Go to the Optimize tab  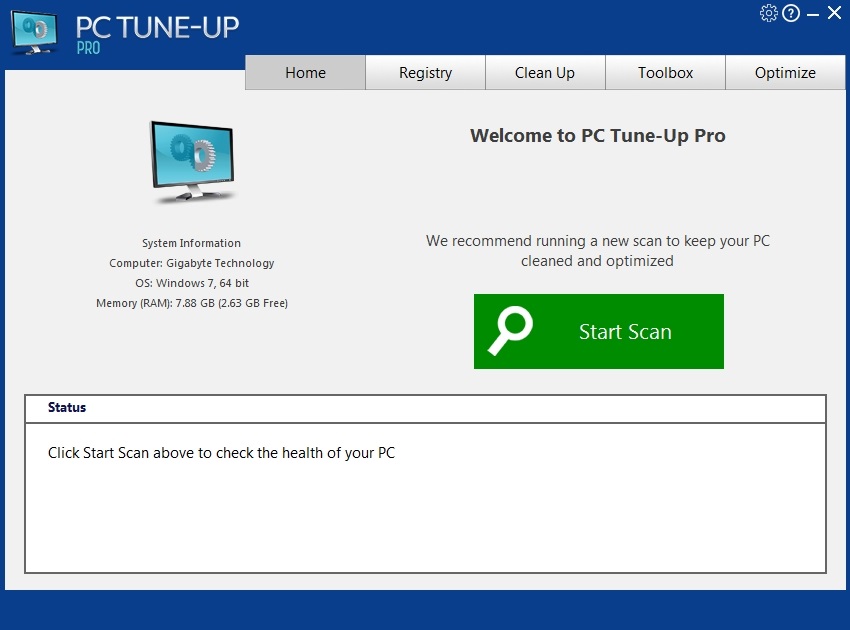point(785,72)
